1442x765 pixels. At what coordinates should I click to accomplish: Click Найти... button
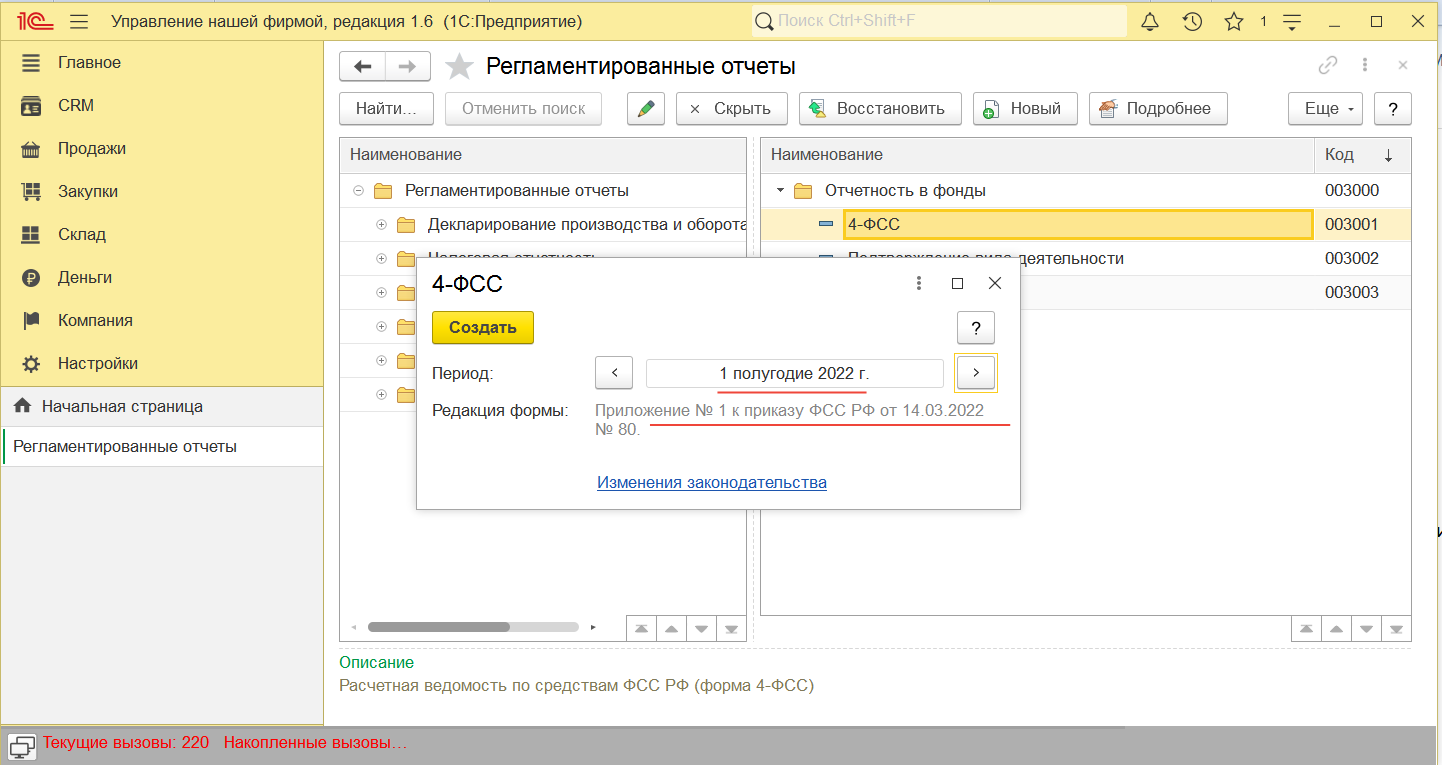386,109
